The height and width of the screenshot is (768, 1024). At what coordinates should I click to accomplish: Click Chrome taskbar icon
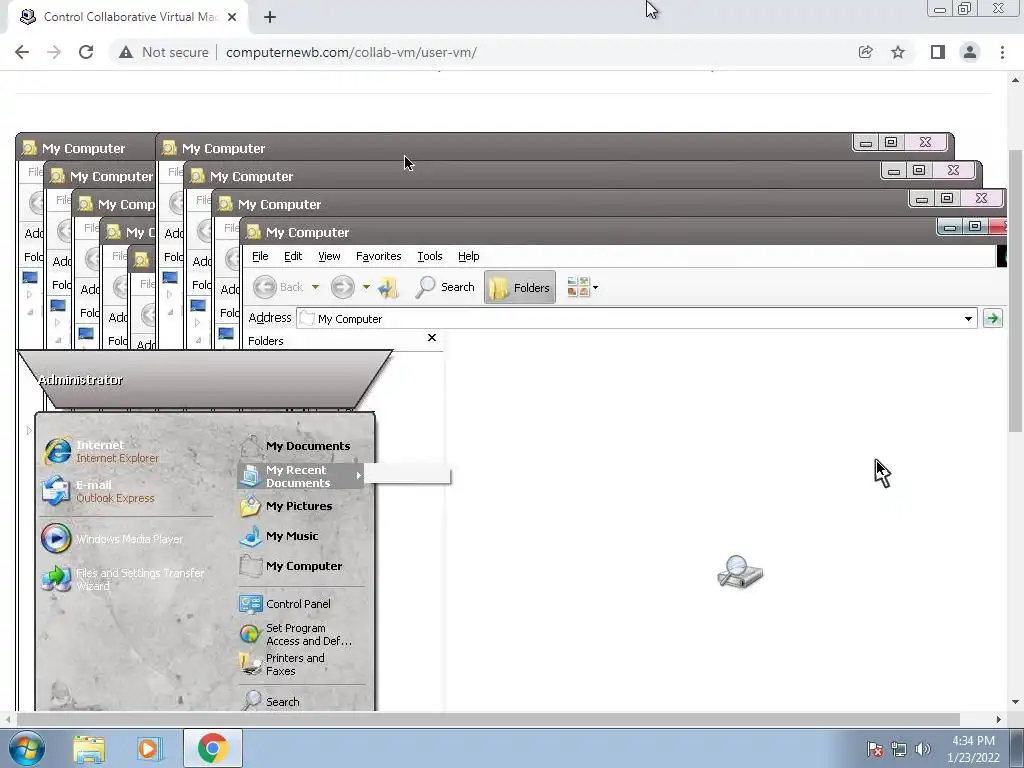pyautogui.click(x=212, y=748)
